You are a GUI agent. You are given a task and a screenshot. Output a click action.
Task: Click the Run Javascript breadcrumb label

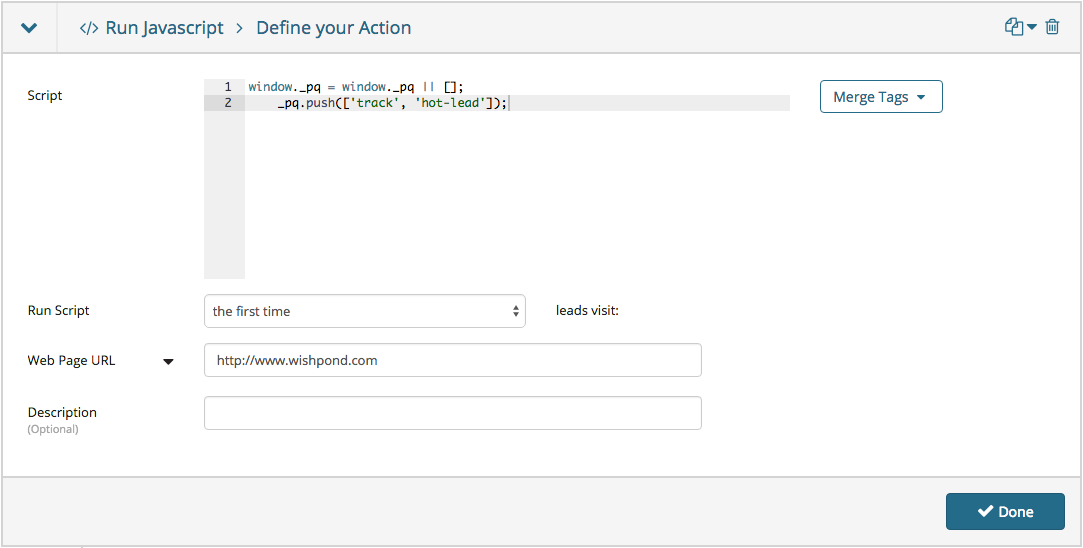164,28
